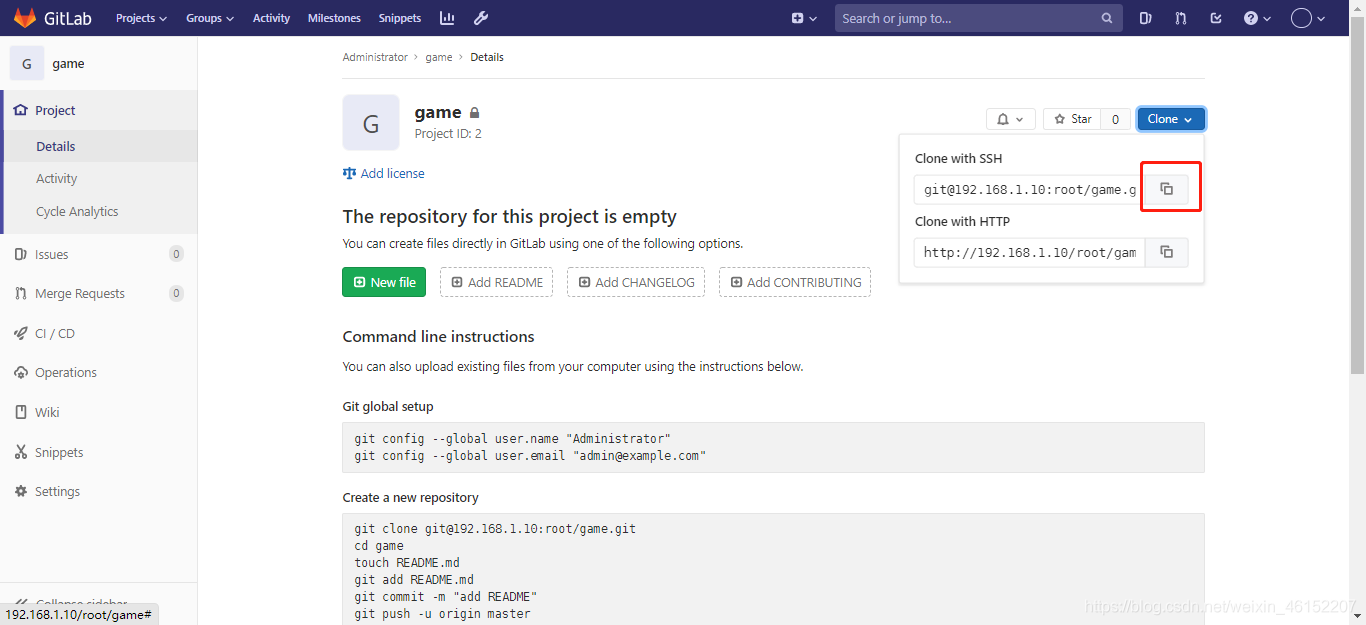Go to Activity in top navbar
The image size is (1366, 625).
(271, 18)
